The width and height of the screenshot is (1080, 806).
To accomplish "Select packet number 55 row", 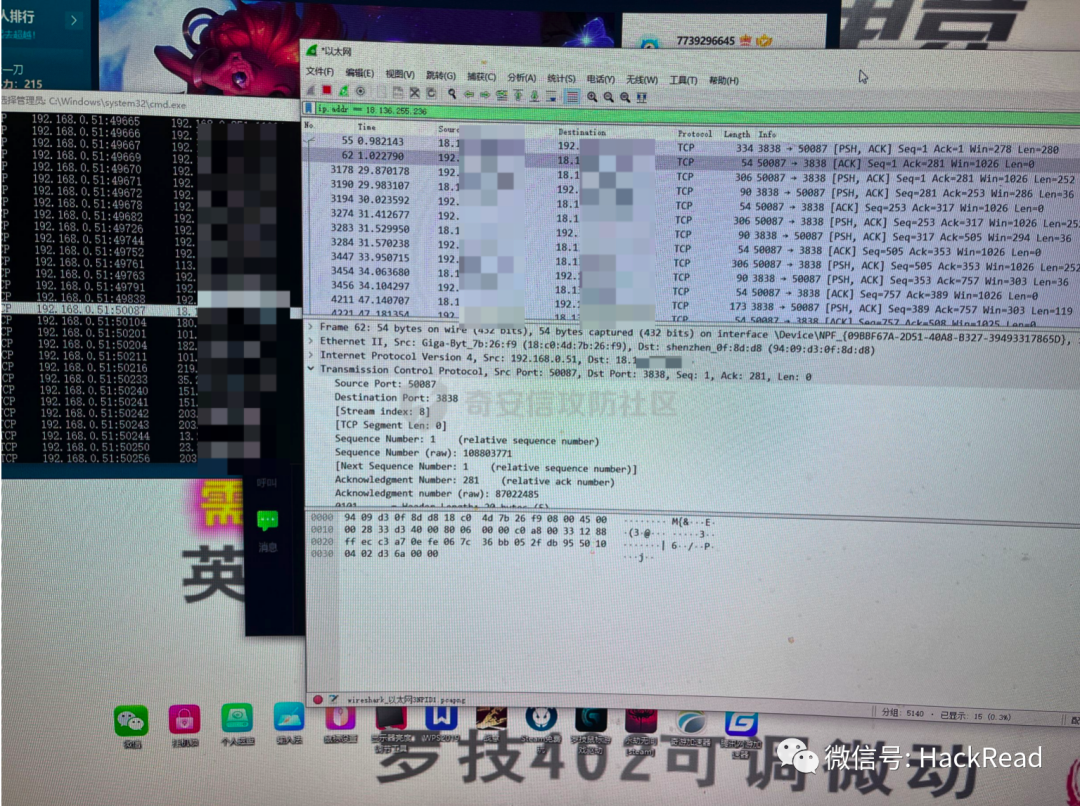I will pyautogui.click(x=692, y=144).
